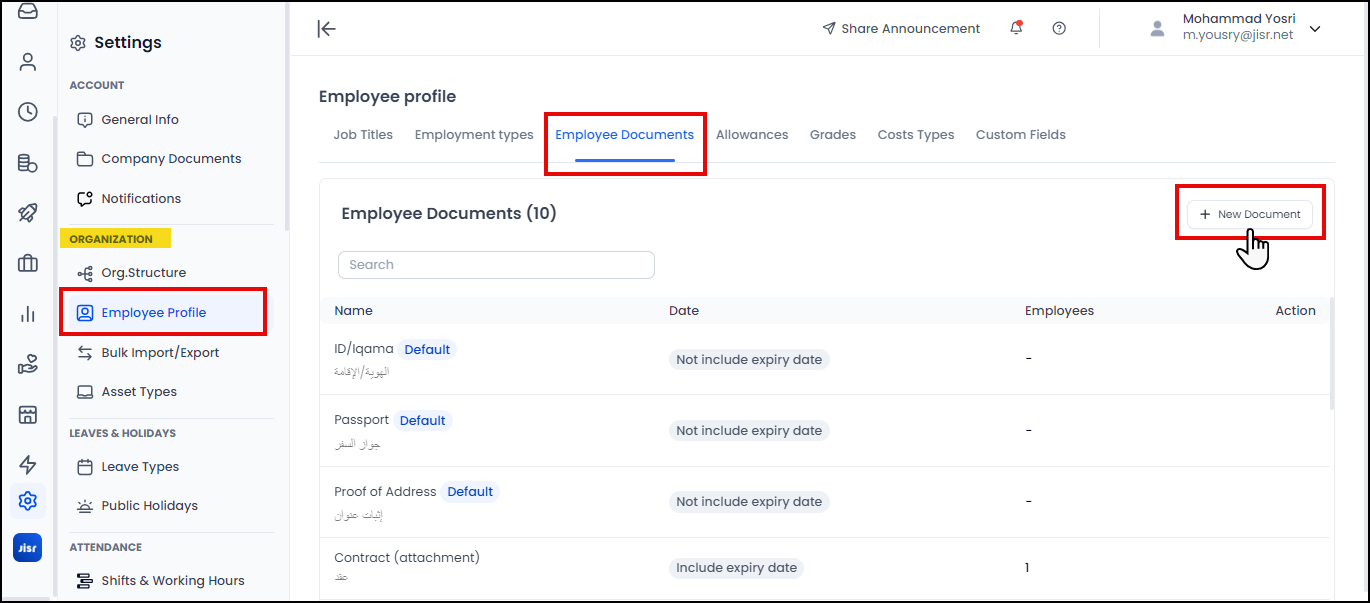This screenshot has width=1370, height=603.
Task: Open Share Announcement
Action: [x=901, y=28]
